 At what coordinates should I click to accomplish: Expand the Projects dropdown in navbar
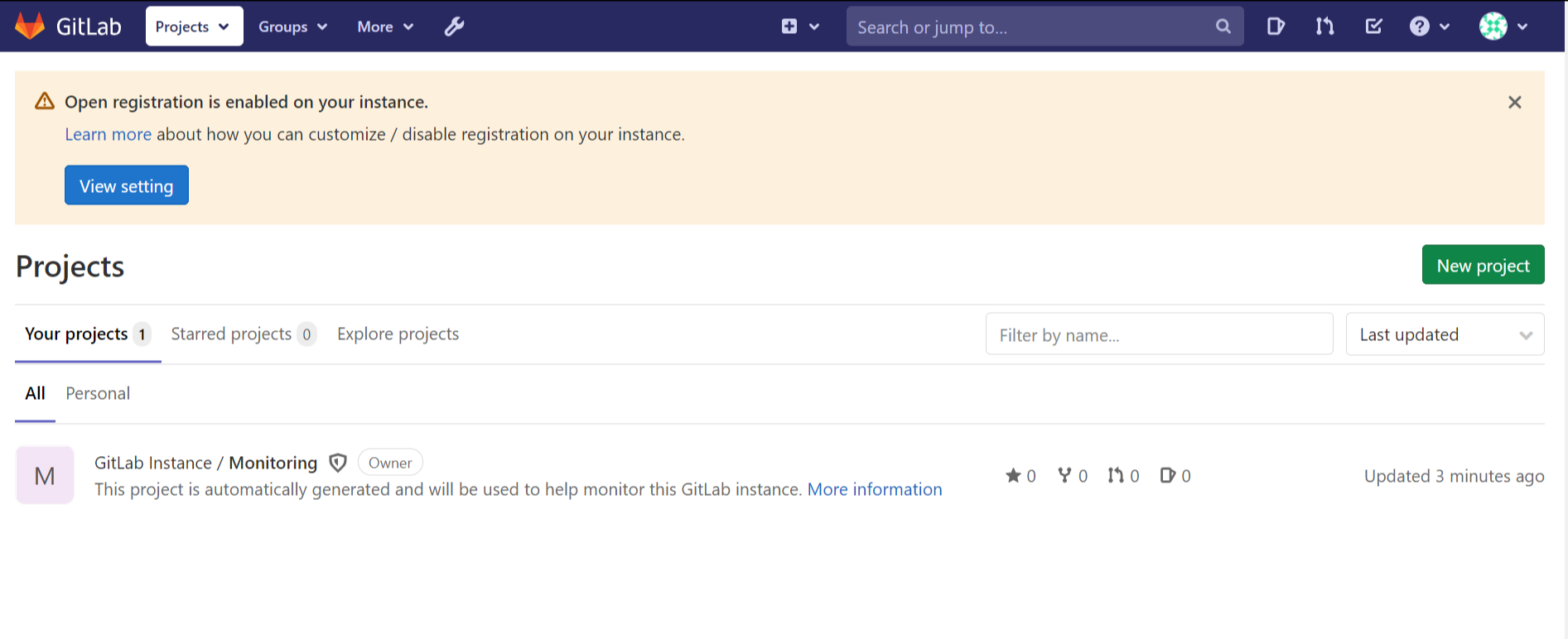pos(195,26)
